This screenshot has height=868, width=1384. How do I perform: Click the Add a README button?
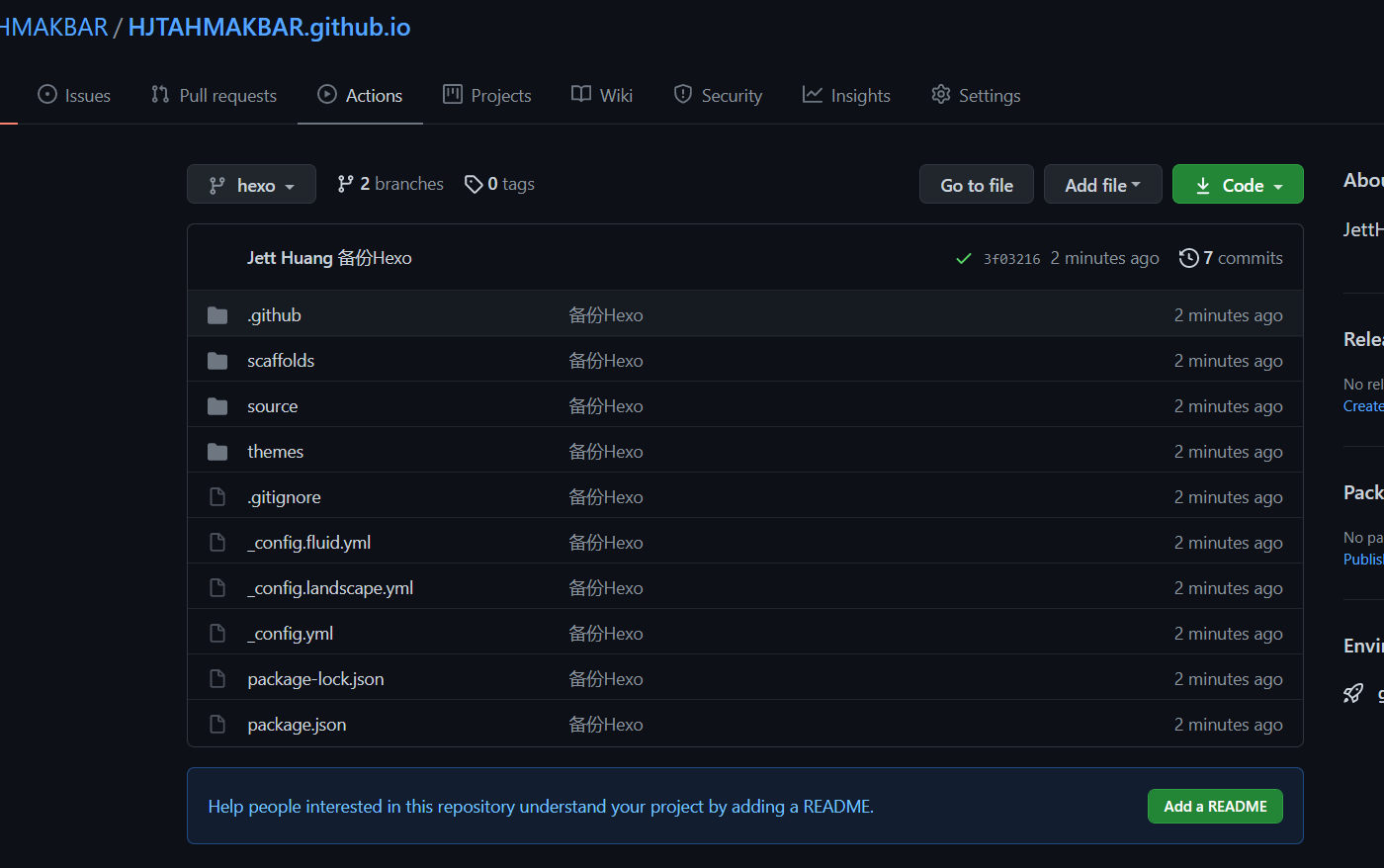pyautogui.click(x=1215, y=807)
